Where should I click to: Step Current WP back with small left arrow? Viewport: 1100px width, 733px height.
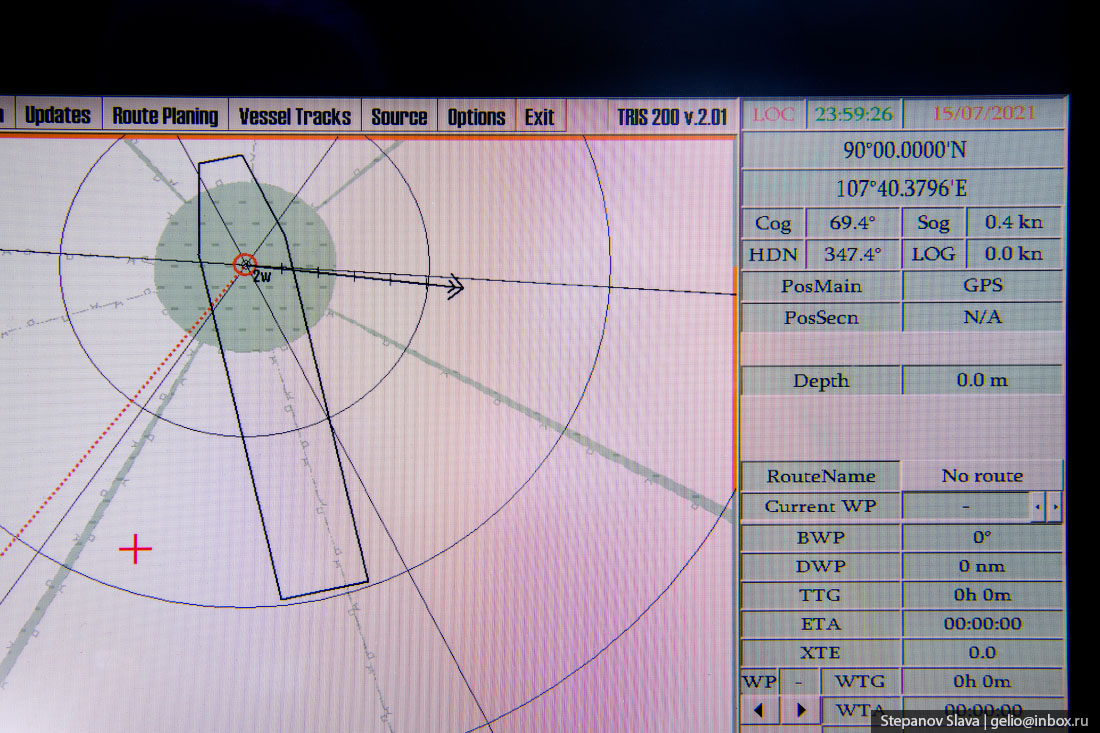coord(1037,507)
